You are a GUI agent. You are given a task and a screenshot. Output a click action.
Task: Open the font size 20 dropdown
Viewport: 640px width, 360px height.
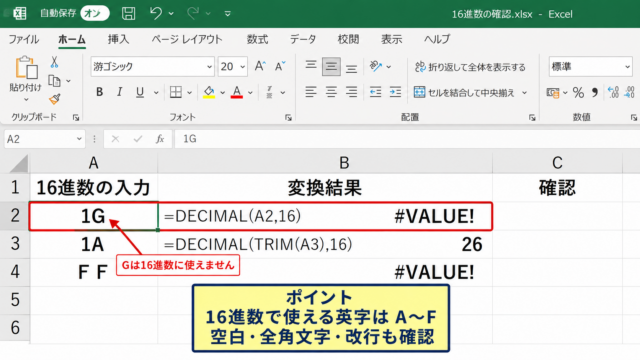tap(242, 67)
